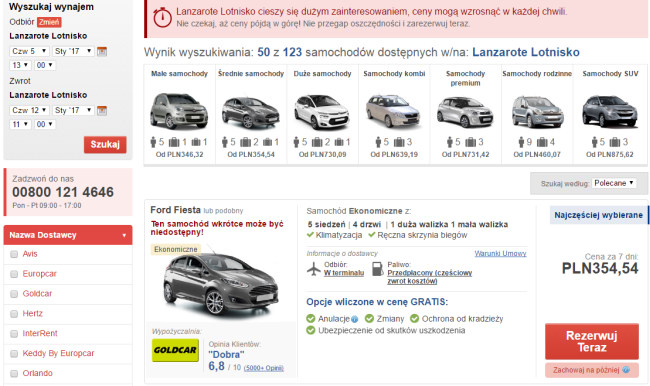The image size is (650, 386).
Task: Open the return month dropdown
Action: [x=74, y=111]
